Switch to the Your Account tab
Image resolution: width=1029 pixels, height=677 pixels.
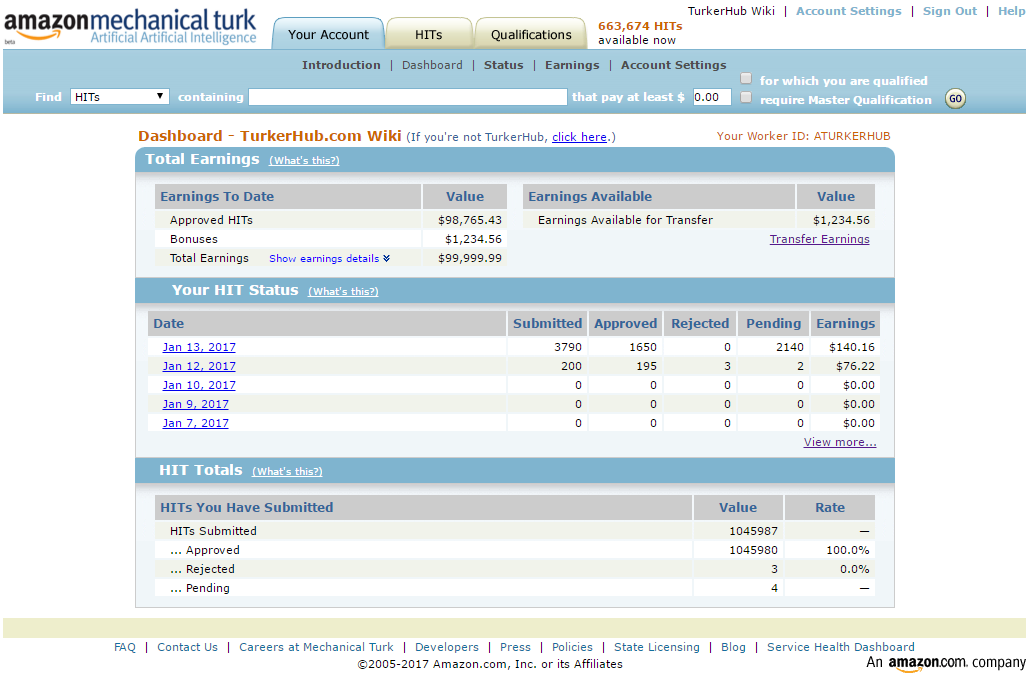point(328,34)
